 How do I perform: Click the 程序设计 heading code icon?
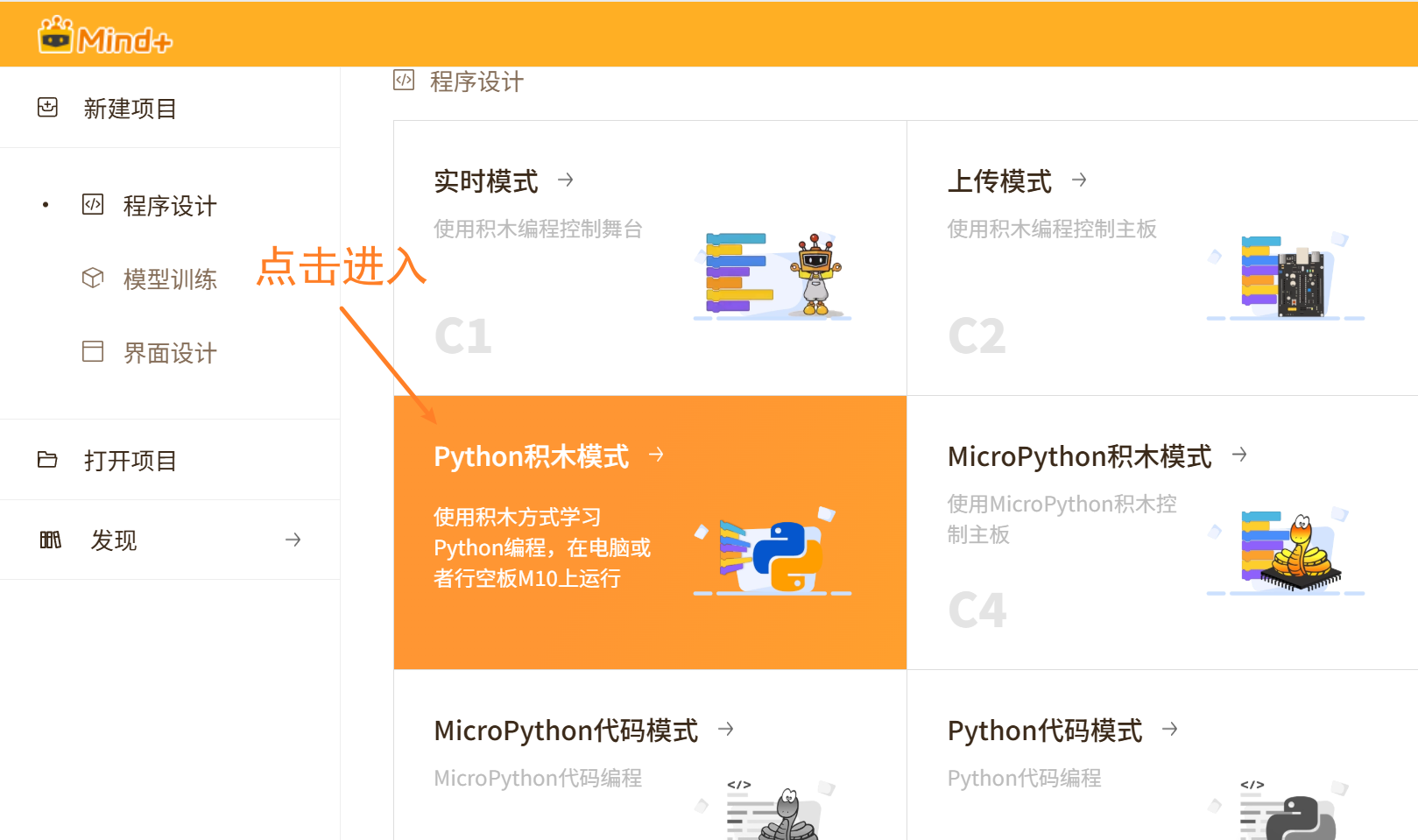click(404, 81)
